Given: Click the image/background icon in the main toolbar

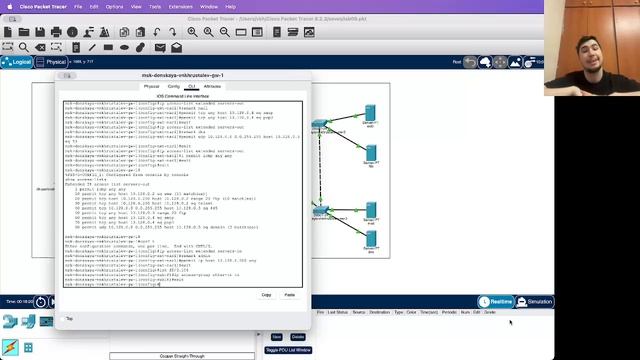Looking at the screenshot, I should (x=309, y=32).
